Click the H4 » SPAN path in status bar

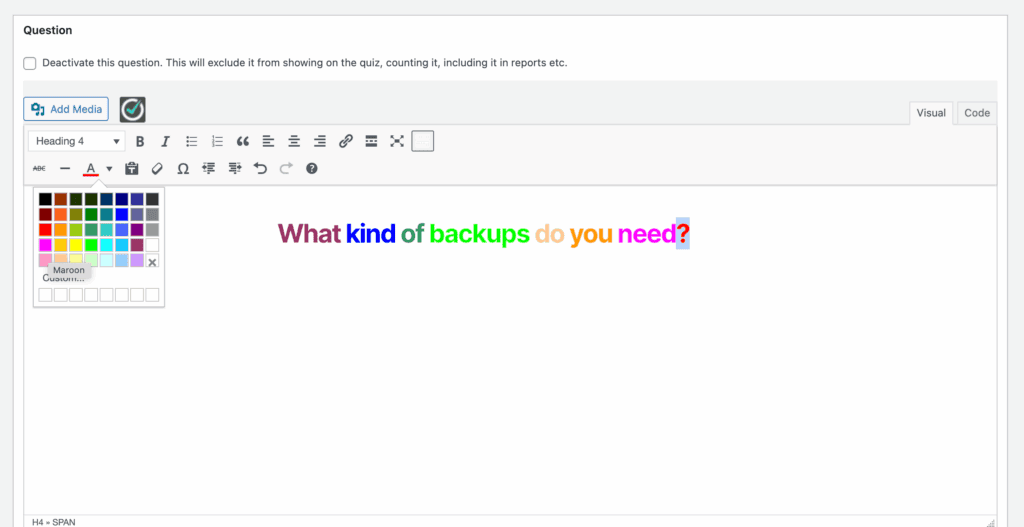tap(53, 522)
